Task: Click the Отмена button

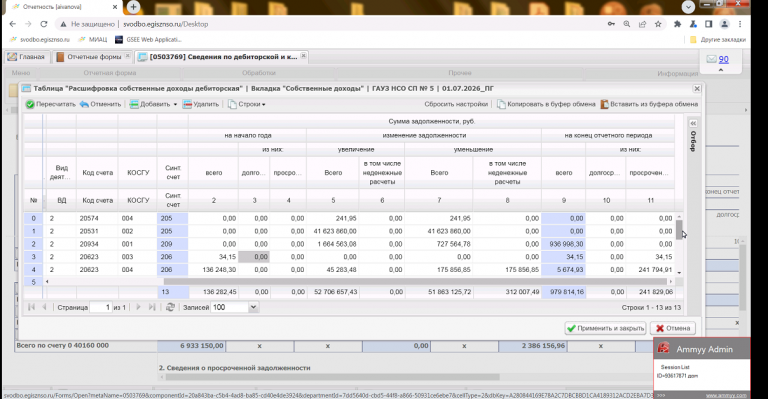Action: click(673, 328)
